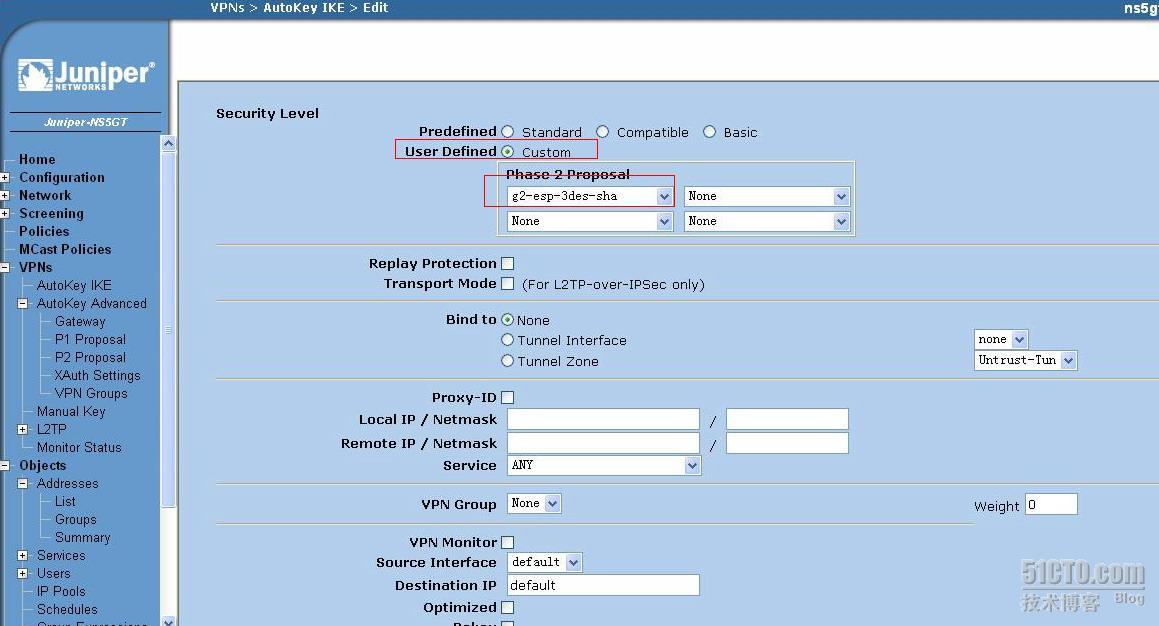Open the Addresses List item
The width and height of the screenshot is (1159, 626).
65,502
